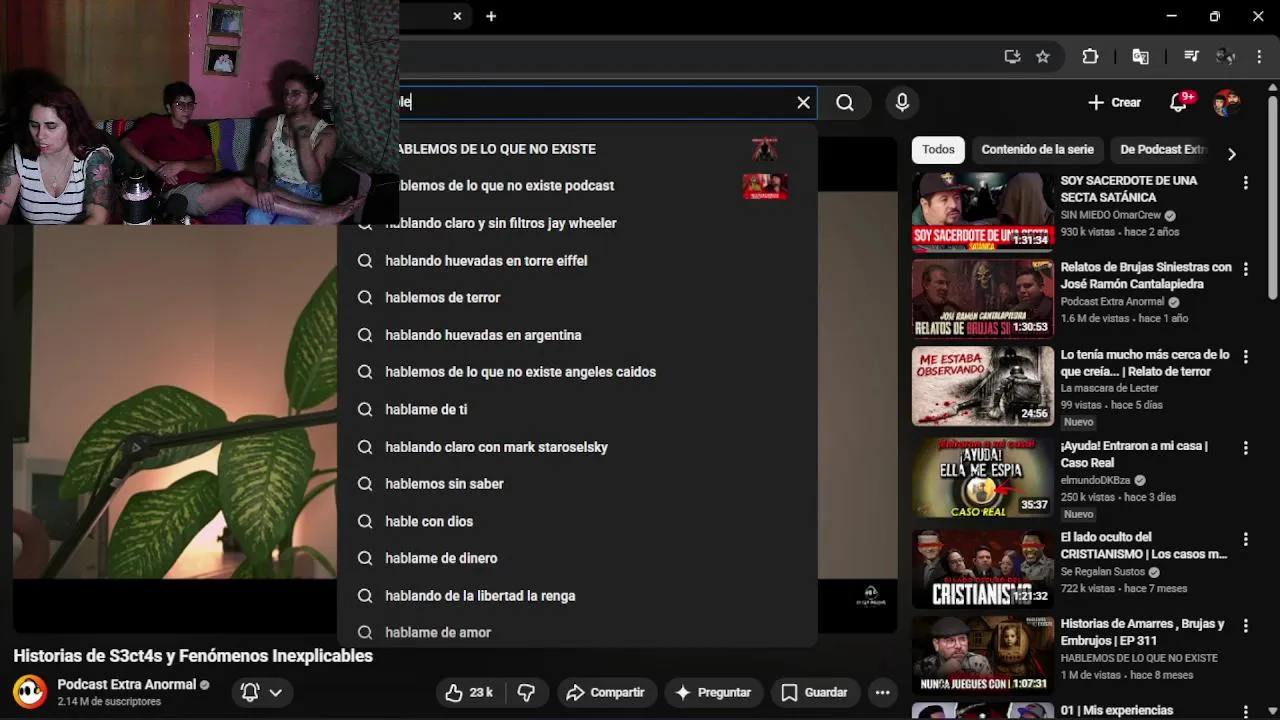Screen dimensions: 1280x720
Task: Open Relatos de Brujas Siniestras video title
Action: point(1146,275)
